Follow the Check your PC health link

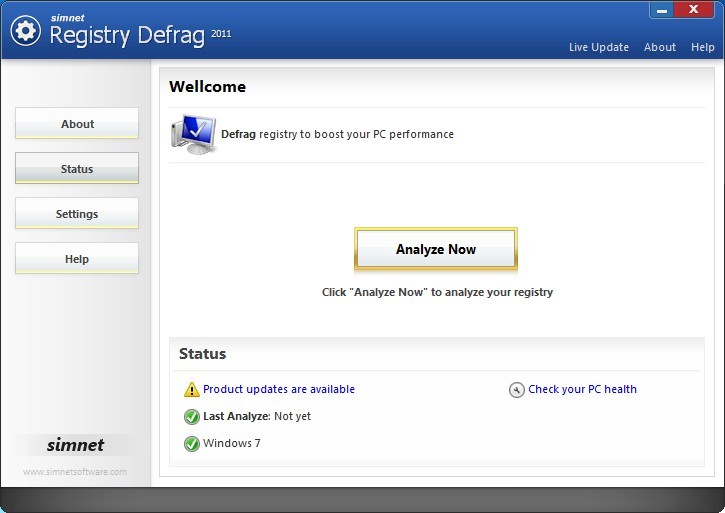click(582, 390)
